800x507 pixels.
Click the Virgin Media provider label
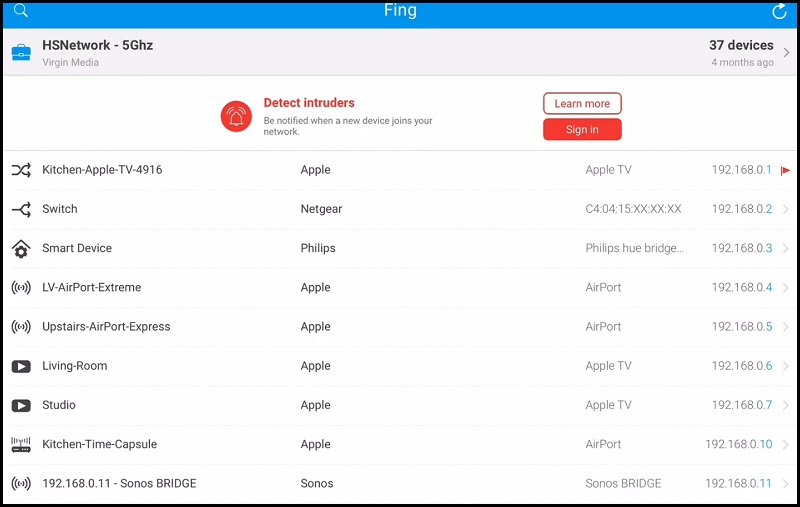coord(70,62)
